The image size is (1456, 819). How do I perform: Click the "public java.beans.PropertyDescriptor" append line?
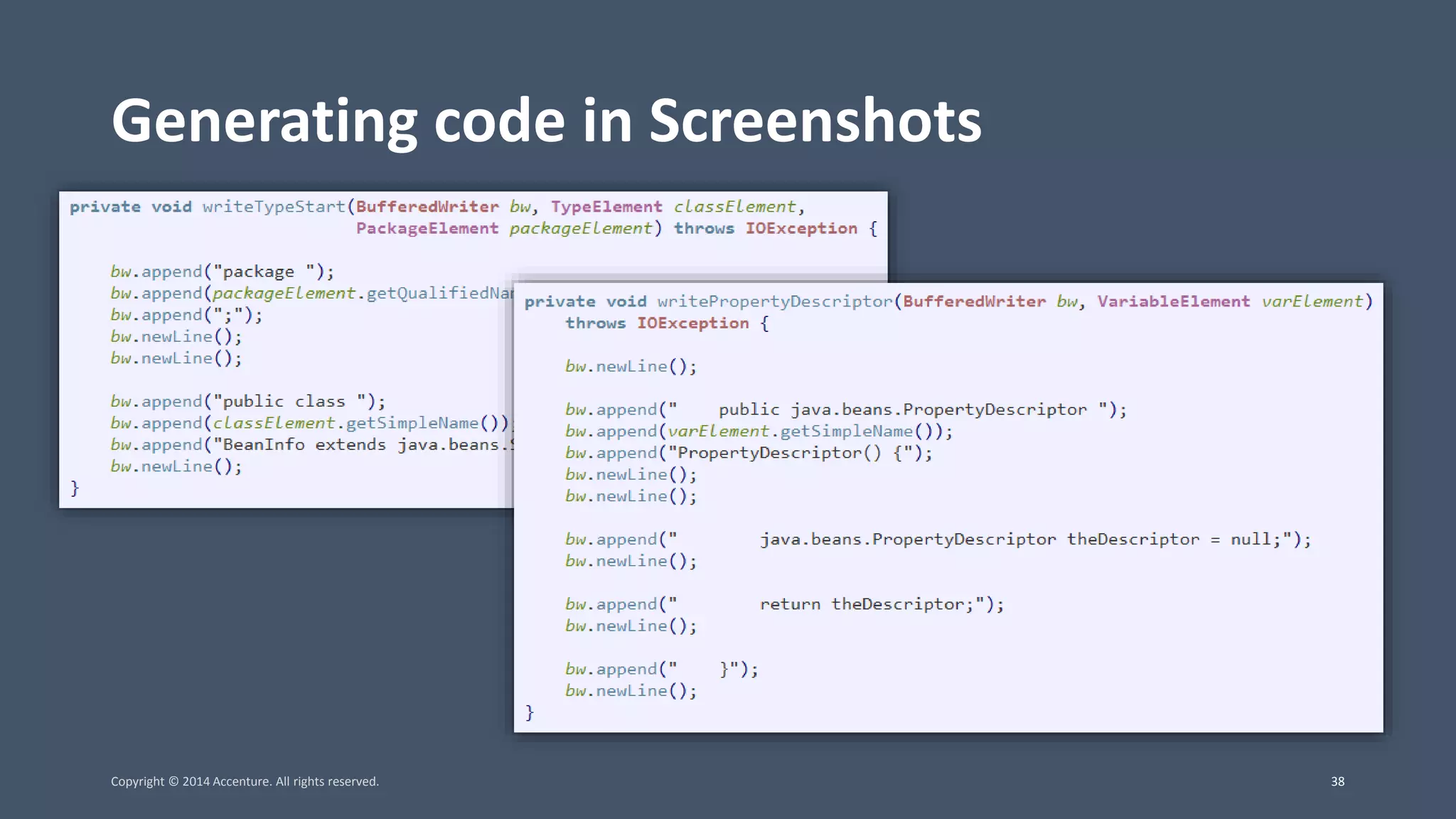click(x=846, y=410)
